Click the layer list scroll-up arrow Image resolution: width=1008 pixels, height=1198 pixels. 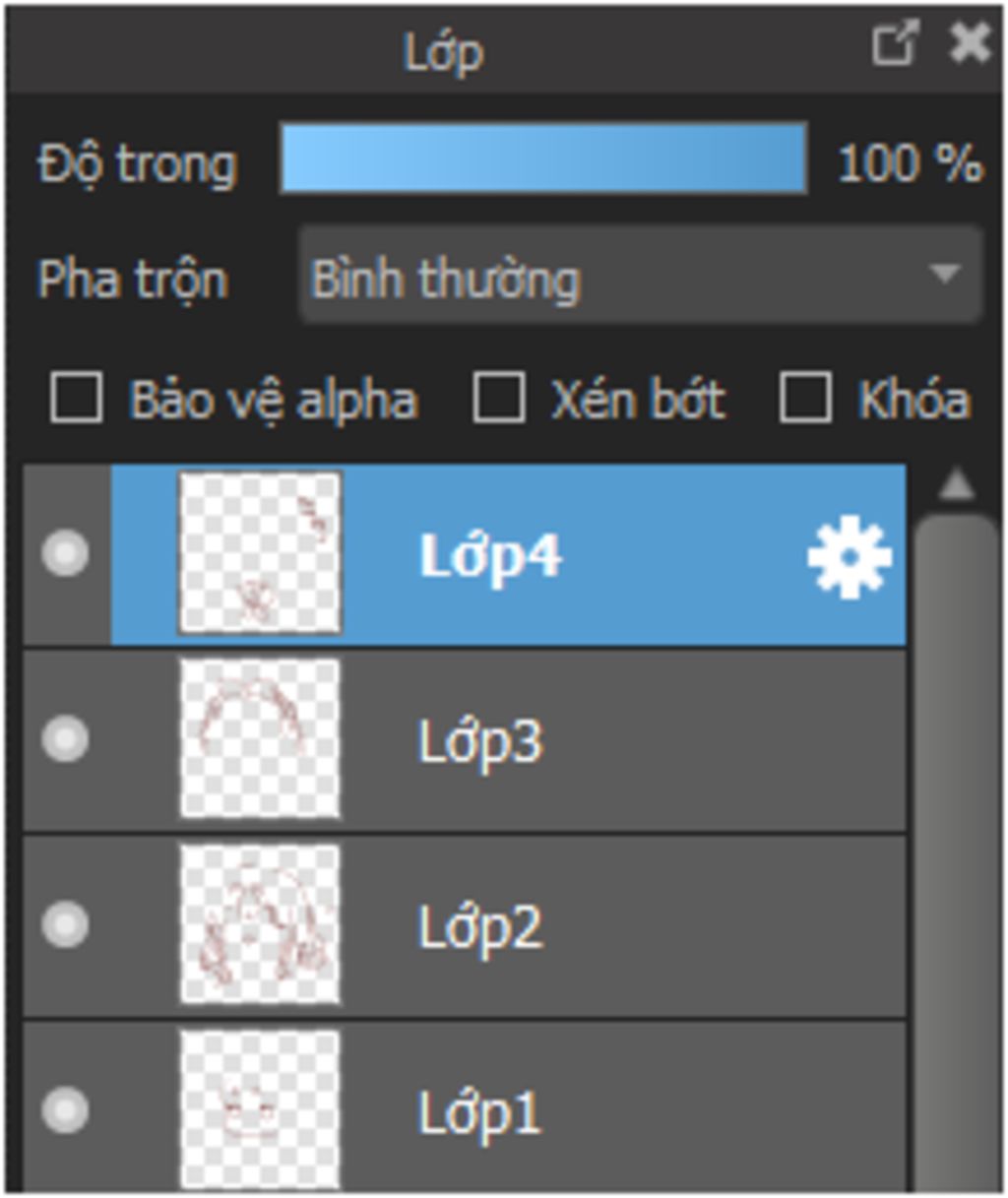(957, 484)
